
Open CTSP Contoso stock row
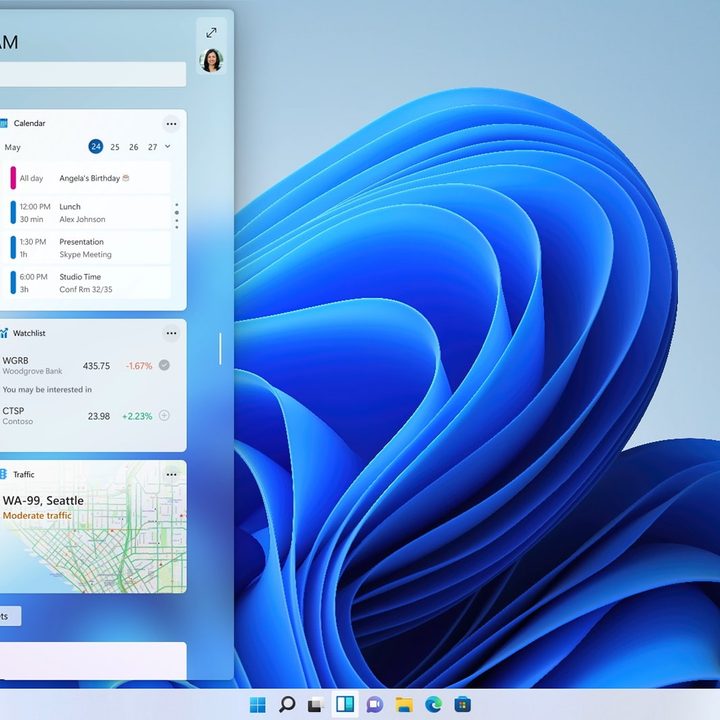pos(86,416)
